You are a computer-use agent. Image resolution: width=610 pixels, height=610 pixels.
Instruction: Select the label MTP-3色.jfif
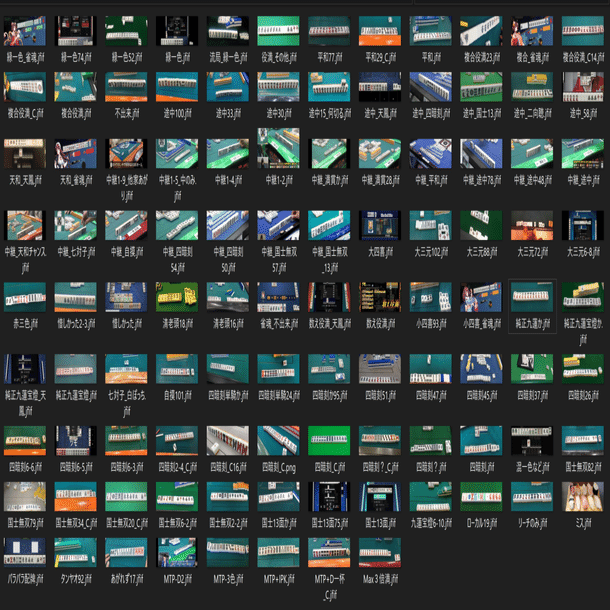click(228, 579)
